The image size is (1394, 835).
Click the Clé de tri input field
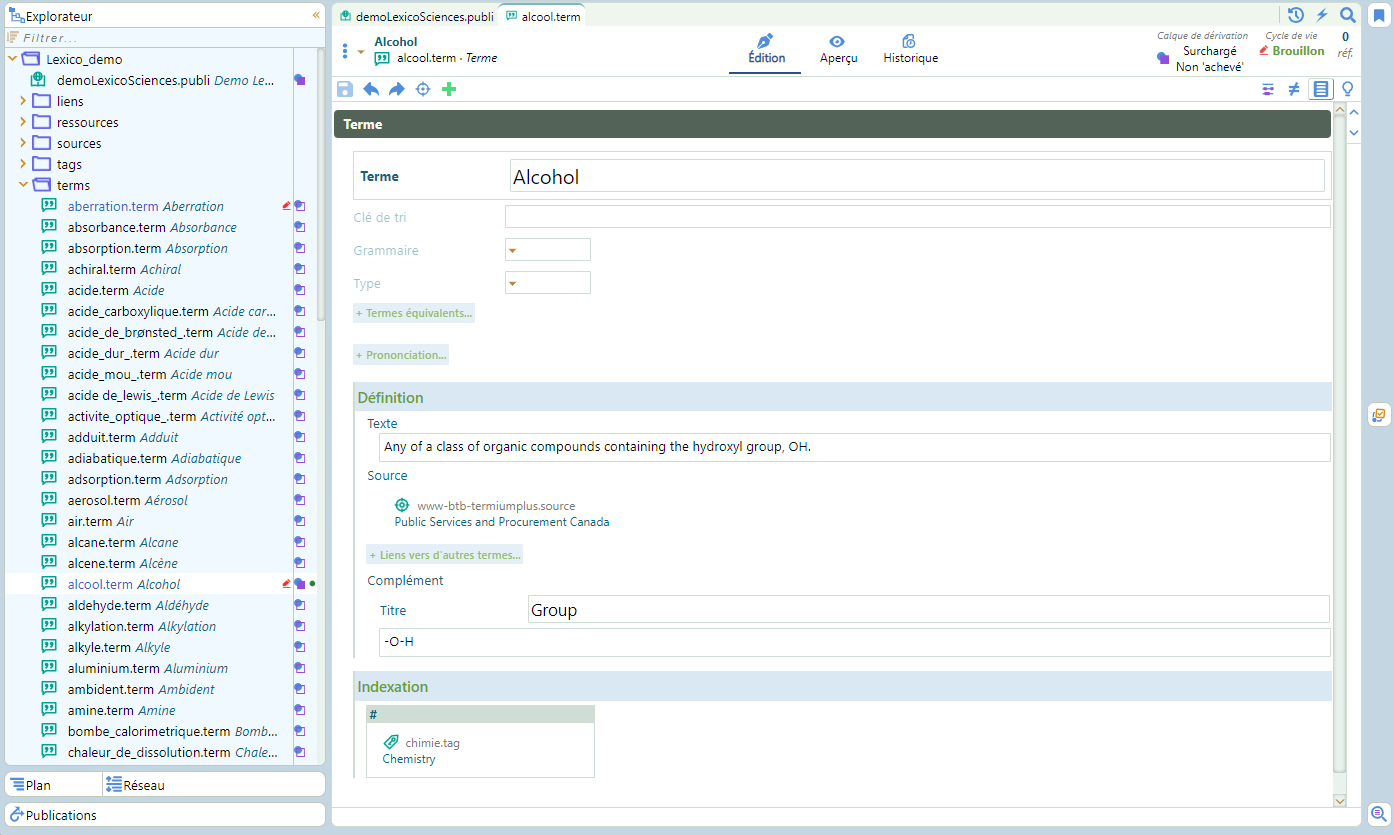(x=917, y=217)
